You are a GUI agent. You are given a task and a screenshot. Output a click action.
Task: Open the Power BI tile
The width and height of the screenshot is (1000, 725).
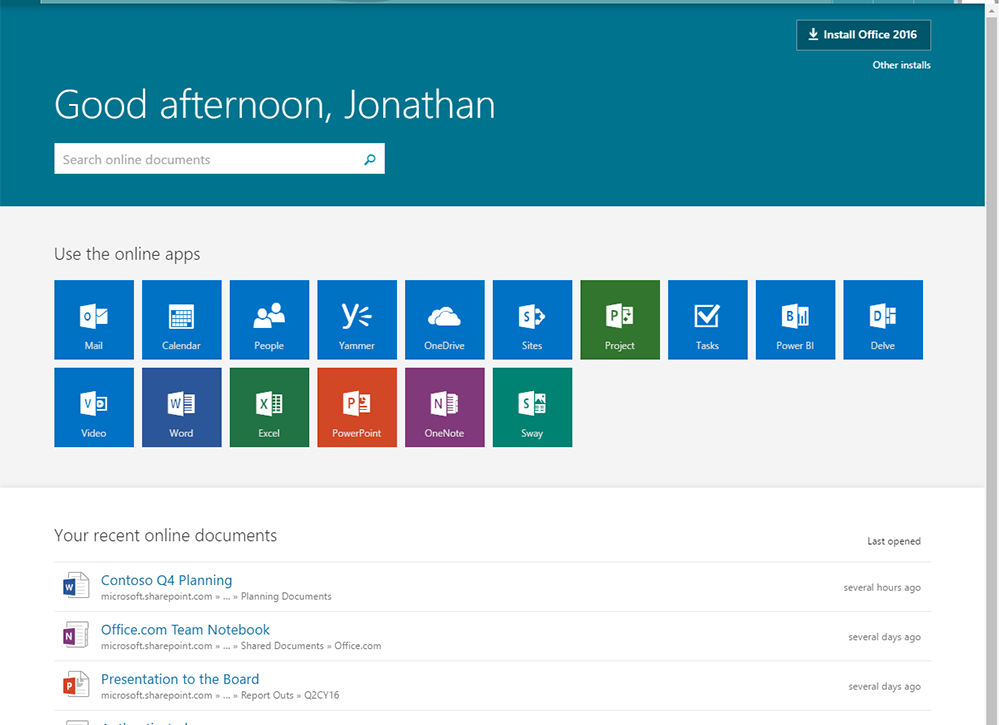click(x=795, y=319)
